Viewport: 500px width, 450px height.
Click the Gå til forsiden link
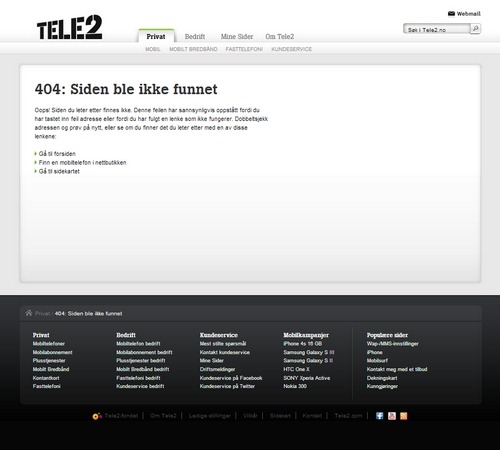[x=57, y=154]
